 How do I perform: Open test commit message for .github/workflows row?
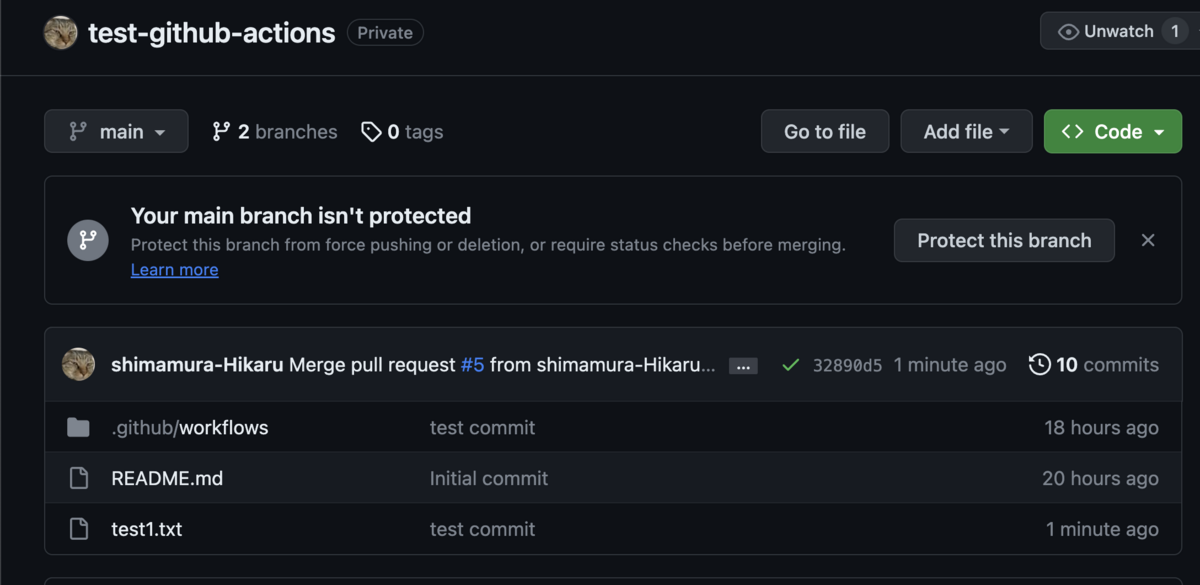click(482, 428)
